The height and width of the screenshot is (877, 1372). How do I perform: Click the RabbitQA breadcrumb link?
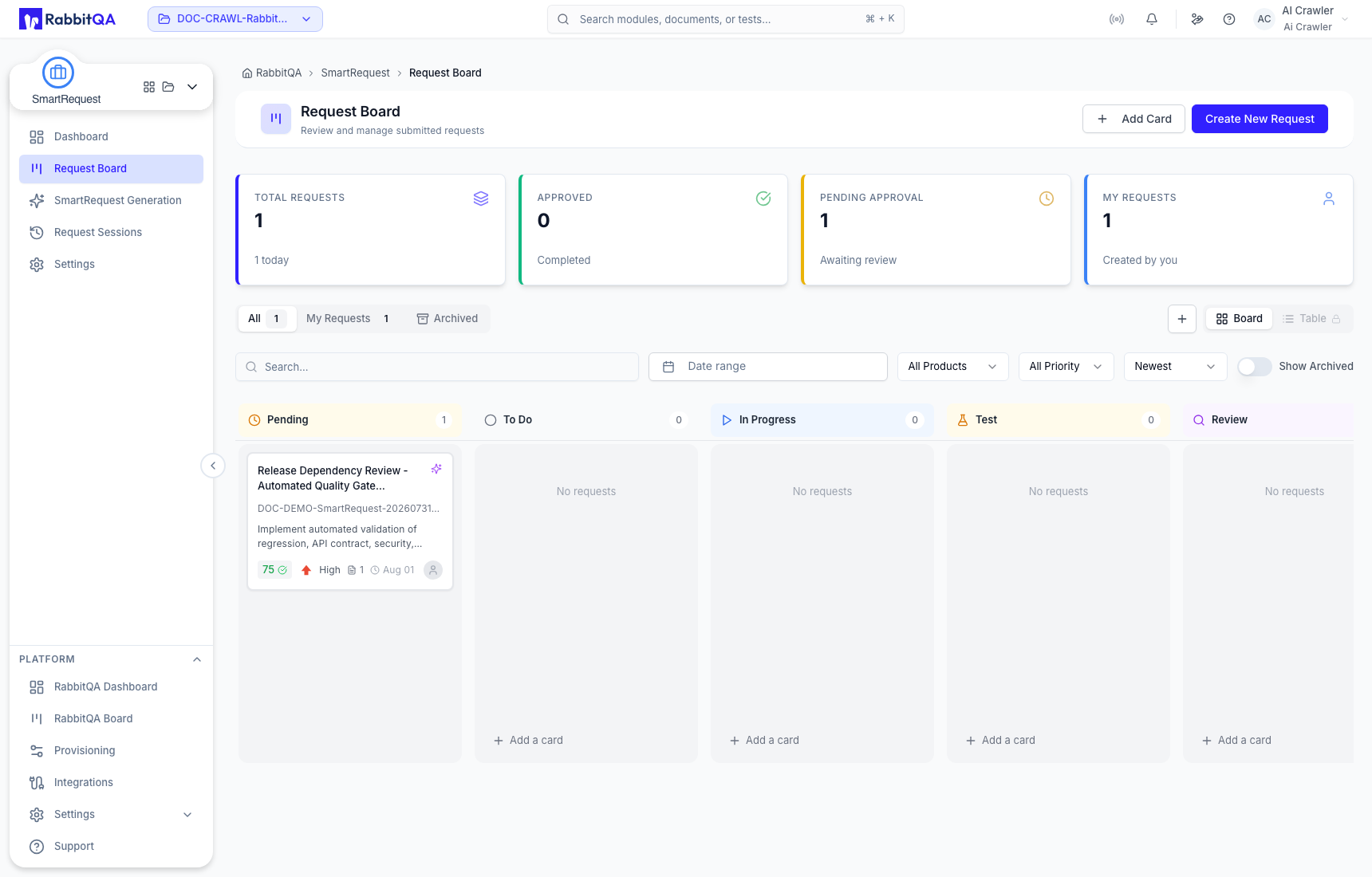(x=278, y=73)
